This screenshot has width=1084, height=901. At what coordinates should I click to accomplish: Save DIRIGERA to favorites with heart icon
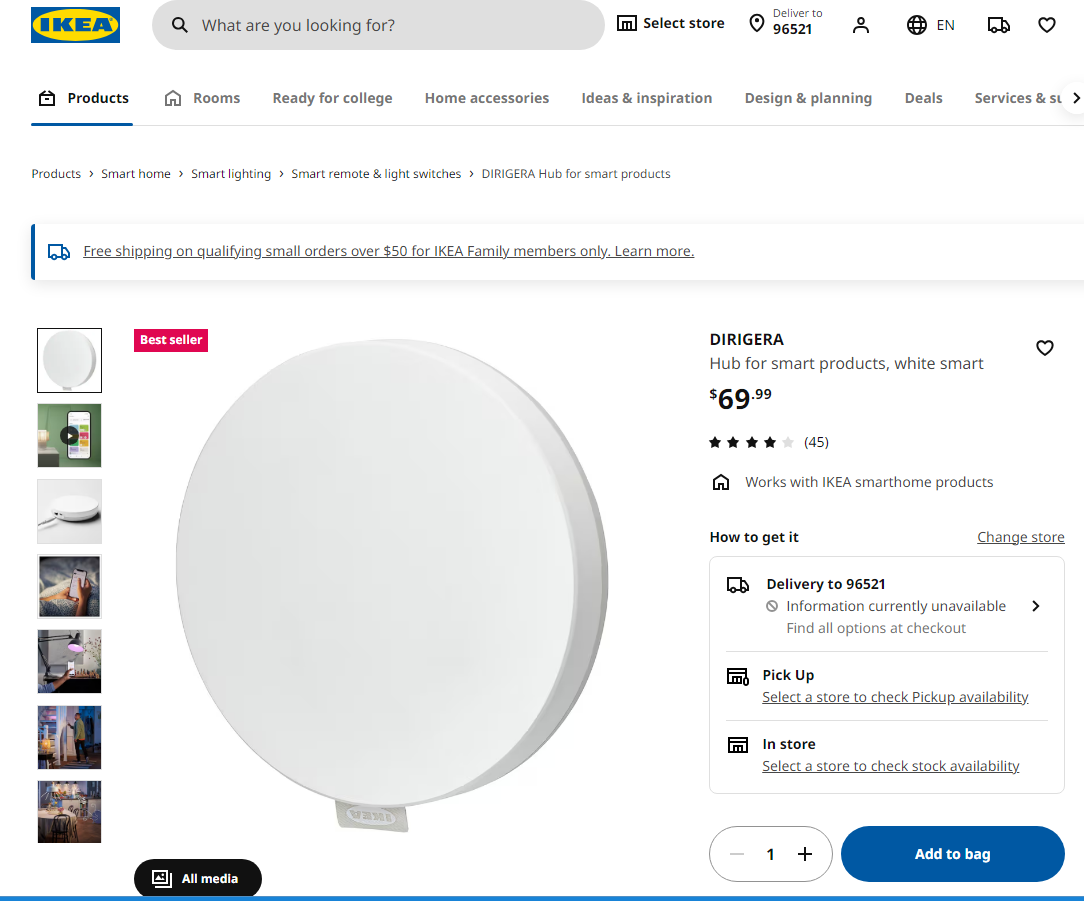[x=1044, y=348]
